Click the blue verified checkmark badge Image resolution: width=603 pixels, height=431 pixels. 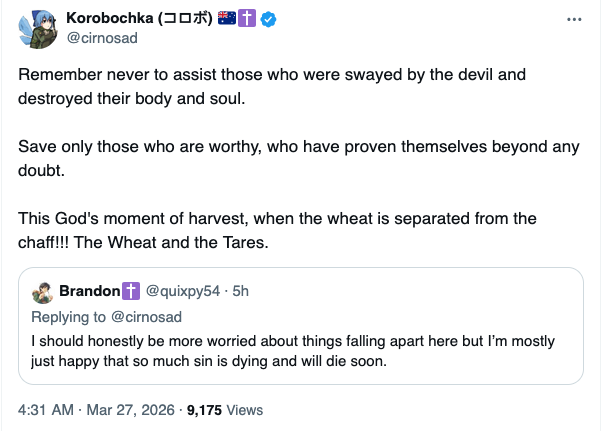tap(268, 19)
